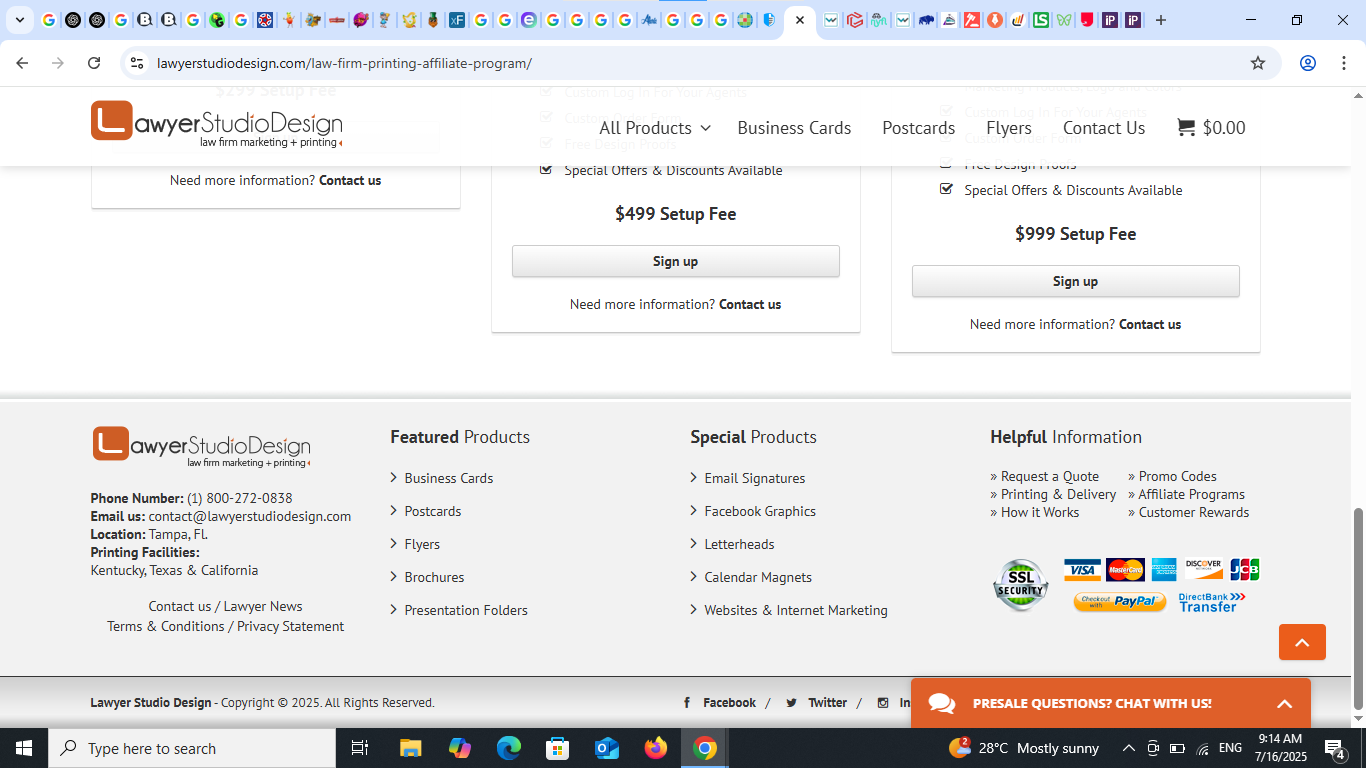Click the SSL Security badge
Image resolution: width=1366 pixels, height=768 pixels.
pos(1020,585)
